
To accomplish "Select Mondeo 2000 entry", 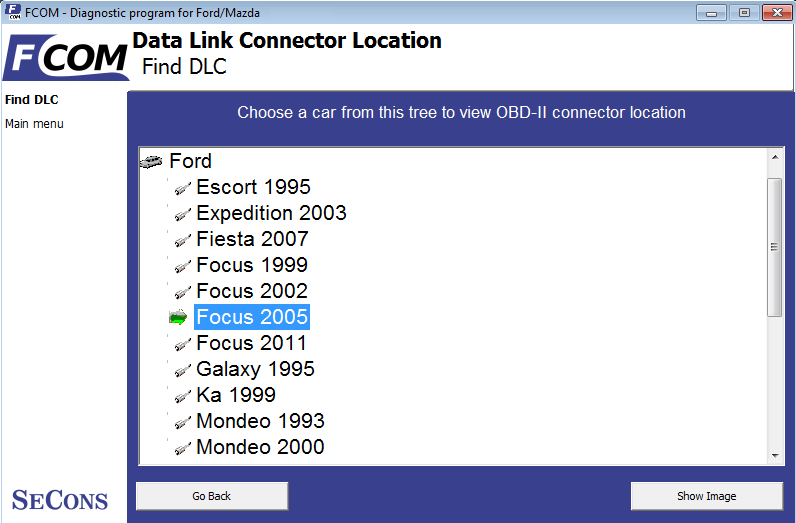I will [260, 447].
